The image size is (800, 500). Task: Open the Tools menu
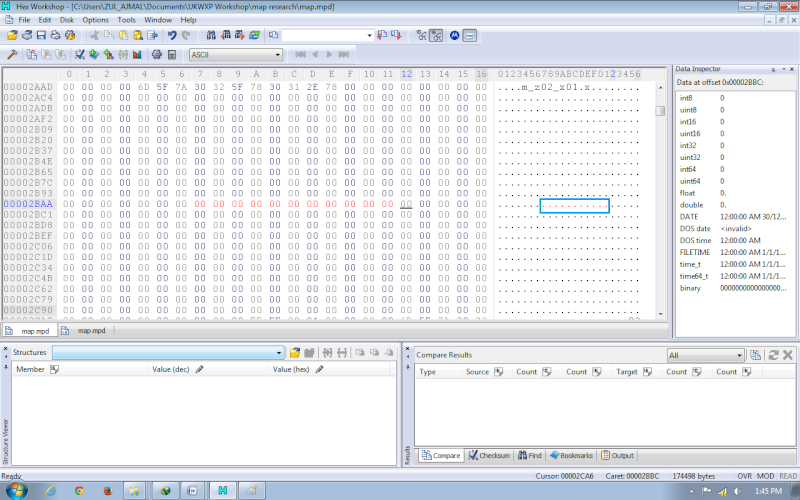(127, 20)
